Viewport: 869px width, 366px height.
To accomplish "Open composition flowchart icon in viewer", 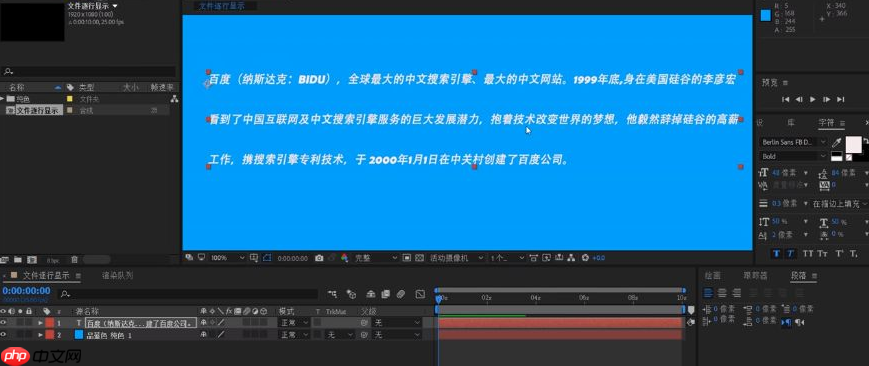I will 572,258.
